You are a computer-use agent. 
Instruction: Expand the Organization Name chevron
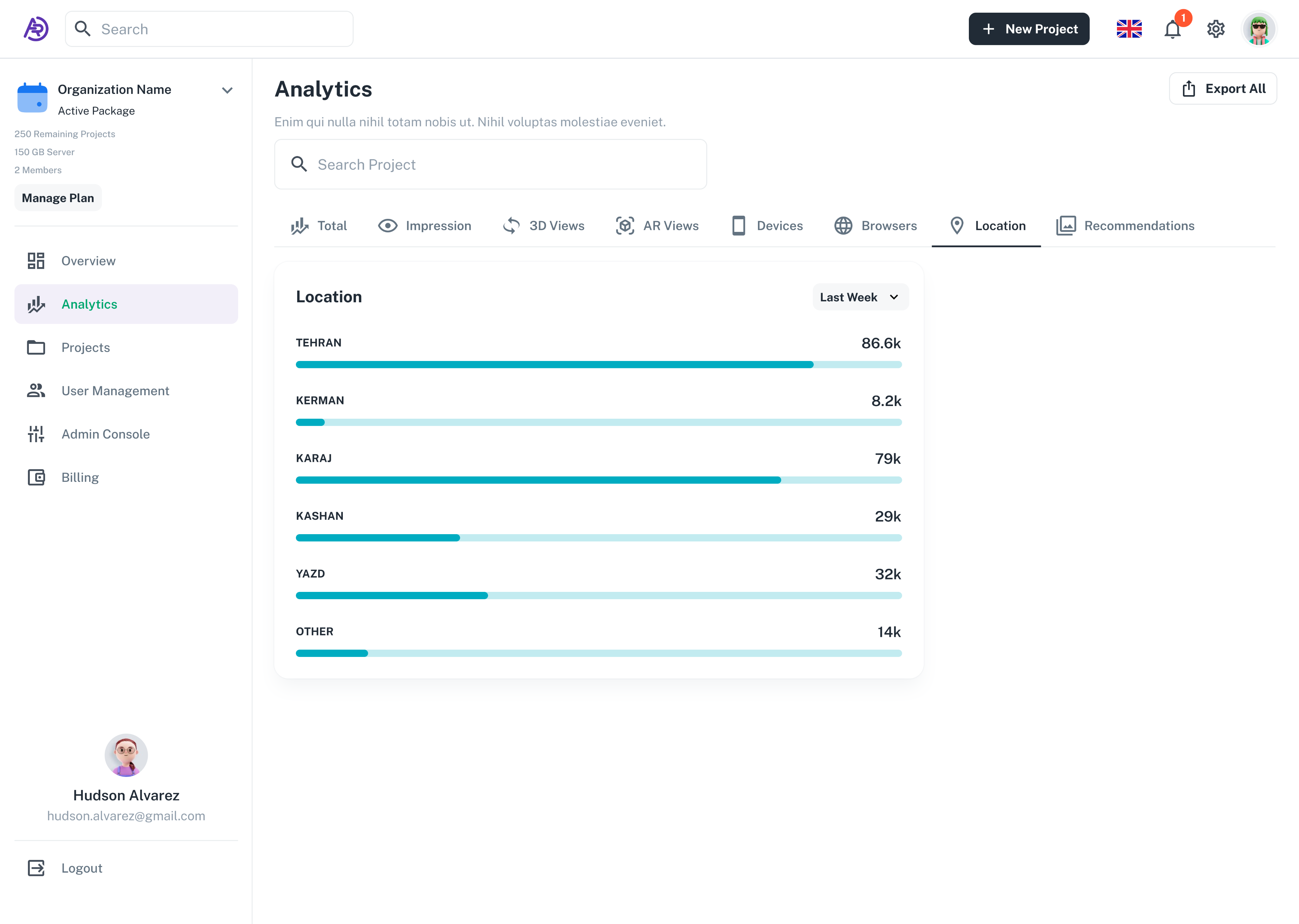pos(227,90)
